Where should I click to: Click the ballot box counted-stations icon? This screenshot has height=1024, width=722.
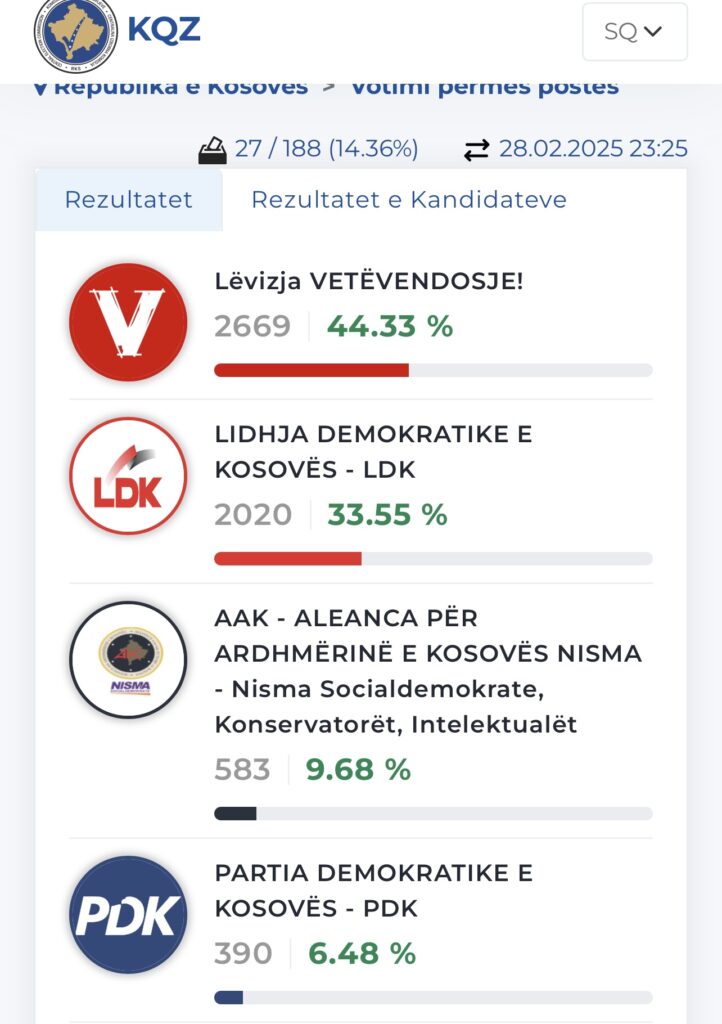tap(212, 150)
